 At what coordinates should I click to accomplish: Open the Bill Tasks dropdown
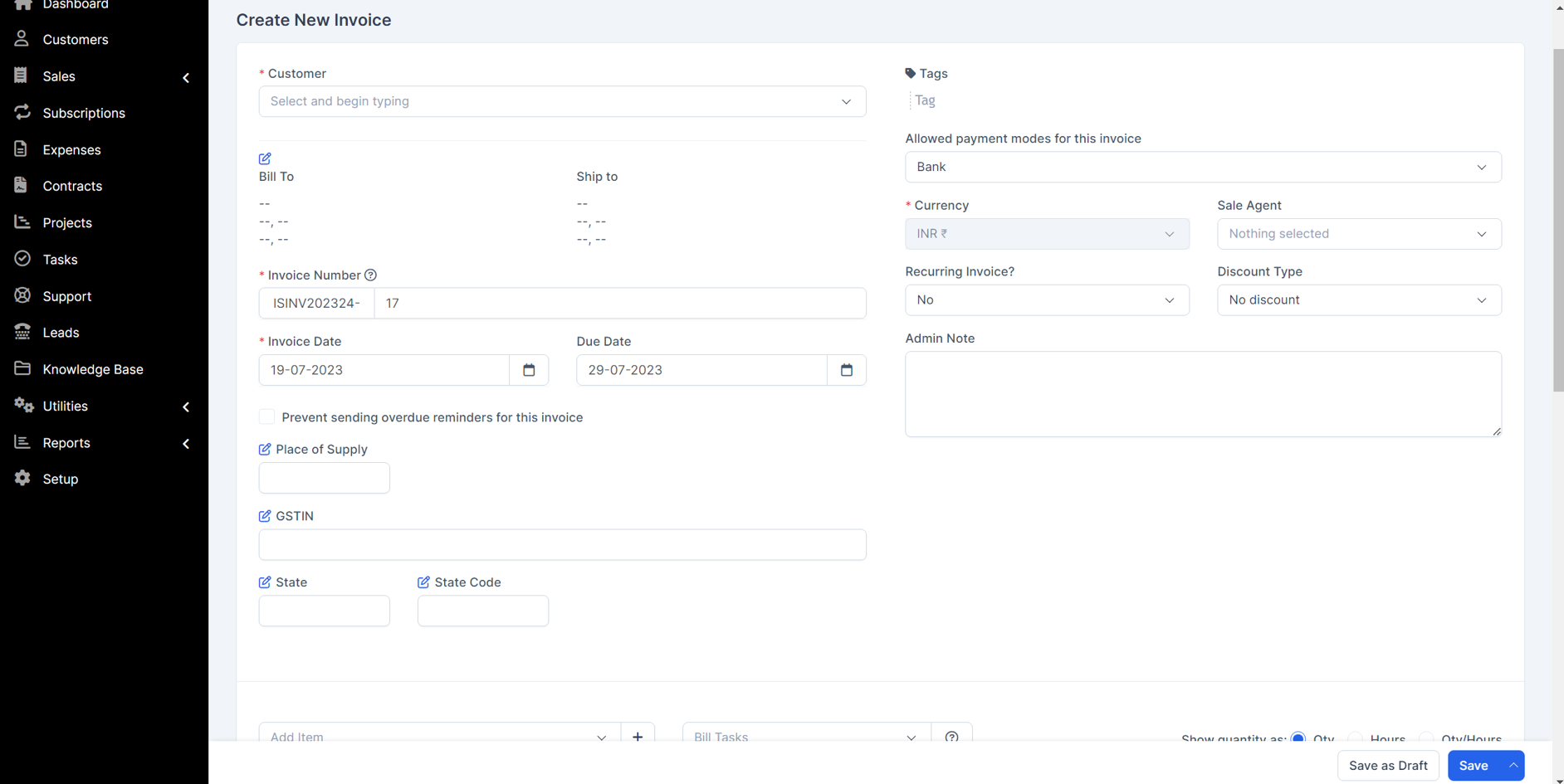coord(806,736)
